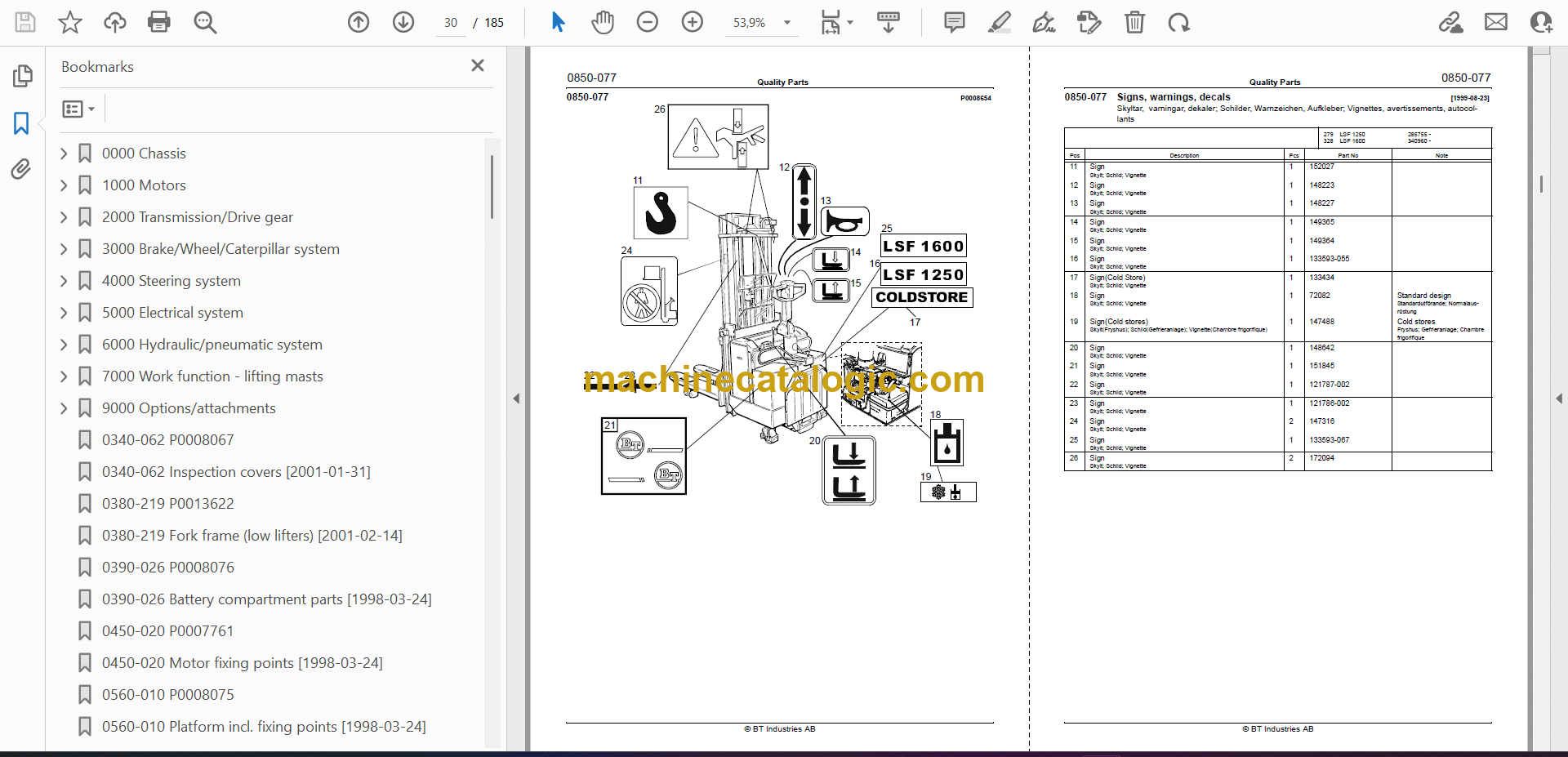The width and height of the screenshot is (1568, 757).
Task: Expand the 5000 Electrical system bookmark
Action: [64, 313]
